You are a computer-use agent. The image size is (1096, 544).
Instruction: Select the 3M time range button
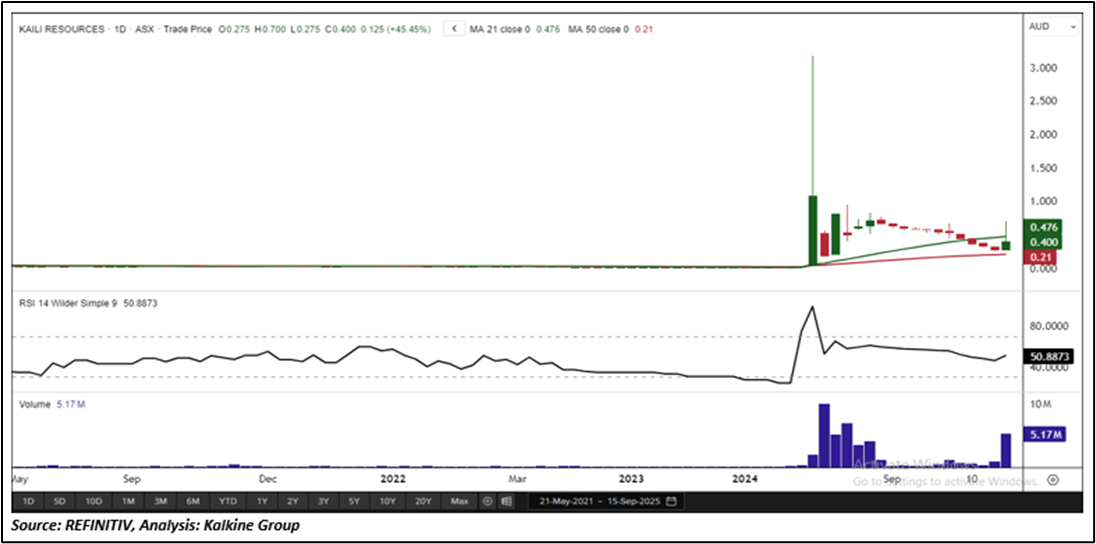click(160, 501)
